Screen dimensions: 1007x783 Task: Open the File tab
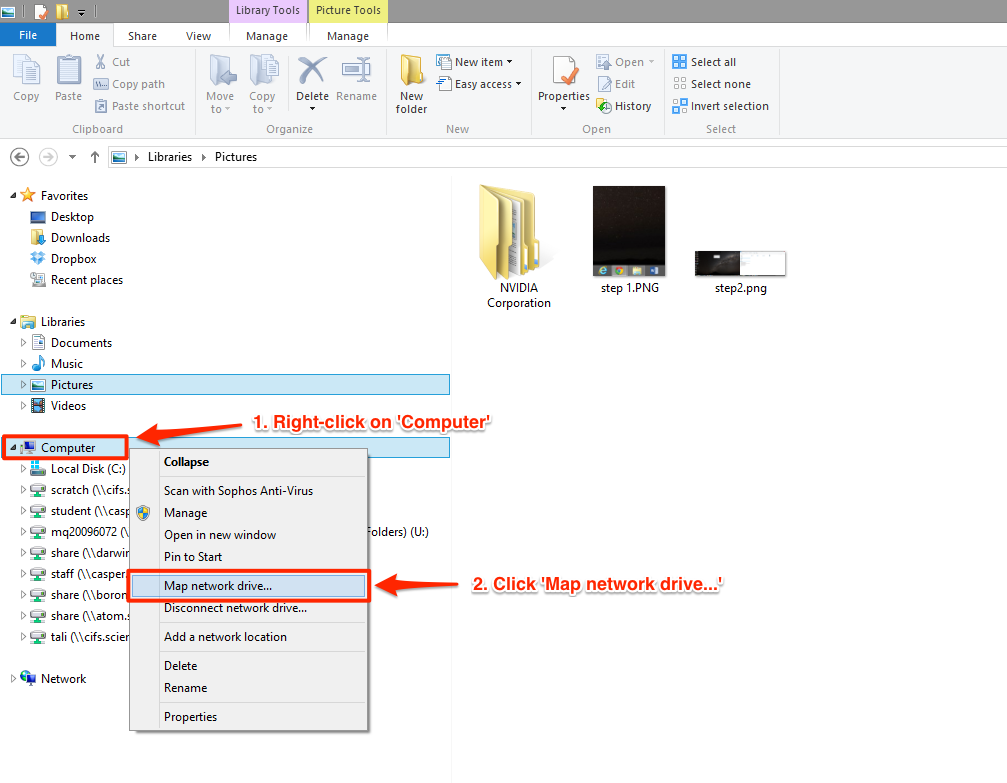[x=28, y=35]
